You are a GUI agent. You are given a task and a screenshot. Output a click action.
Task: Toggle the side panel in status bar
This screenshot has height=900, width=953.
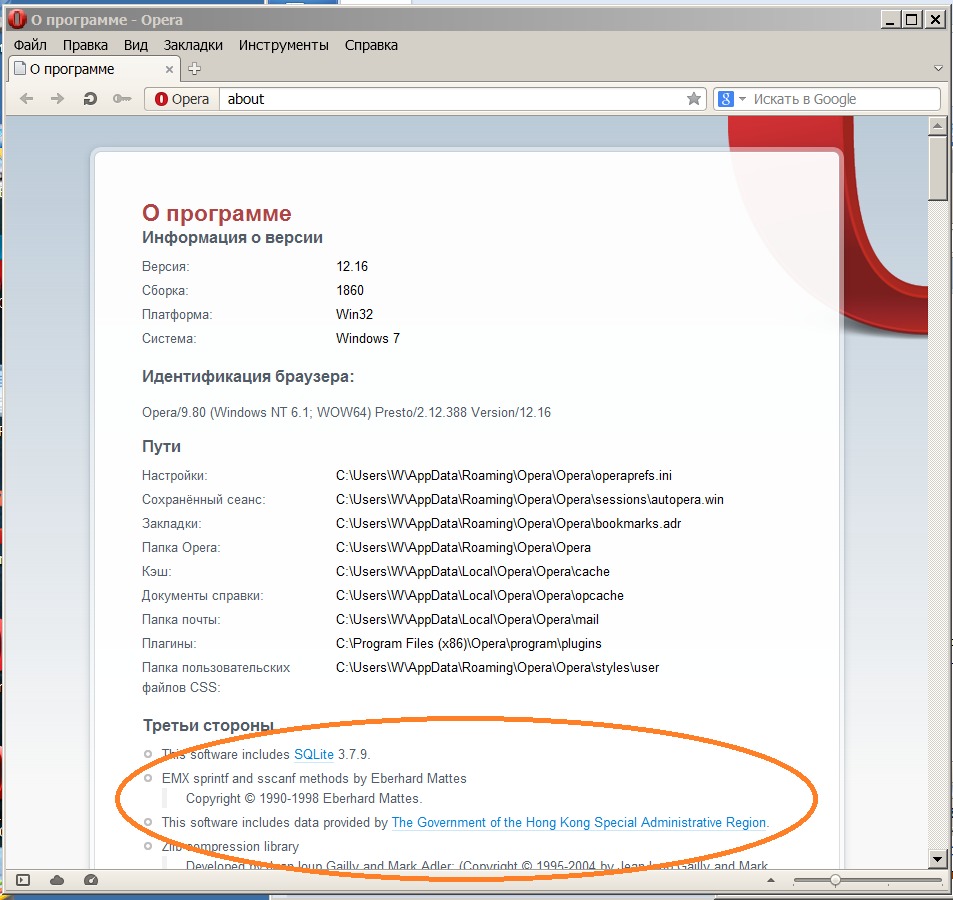pyautogui.click(x=23, y=880)
